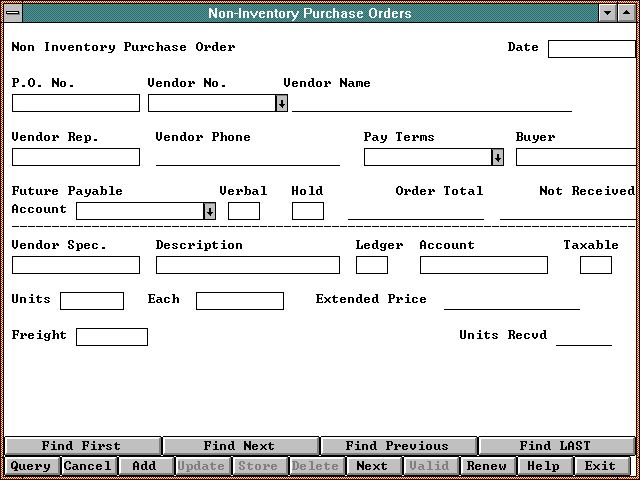
Task: Open the Pay Terms dropdown list
Action: coord(497,157)
